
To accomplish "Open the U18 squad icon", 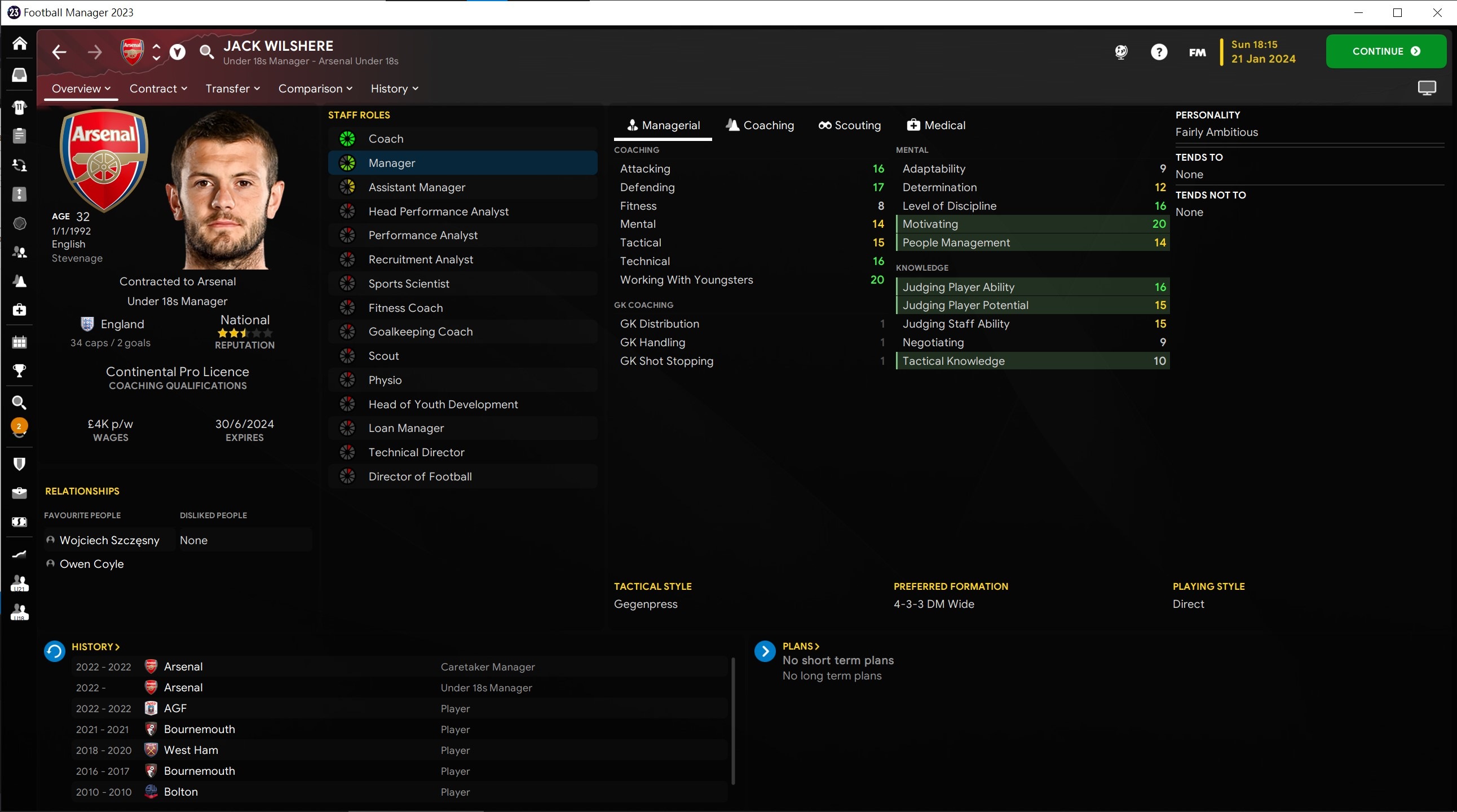I will [x=20, y=612].
